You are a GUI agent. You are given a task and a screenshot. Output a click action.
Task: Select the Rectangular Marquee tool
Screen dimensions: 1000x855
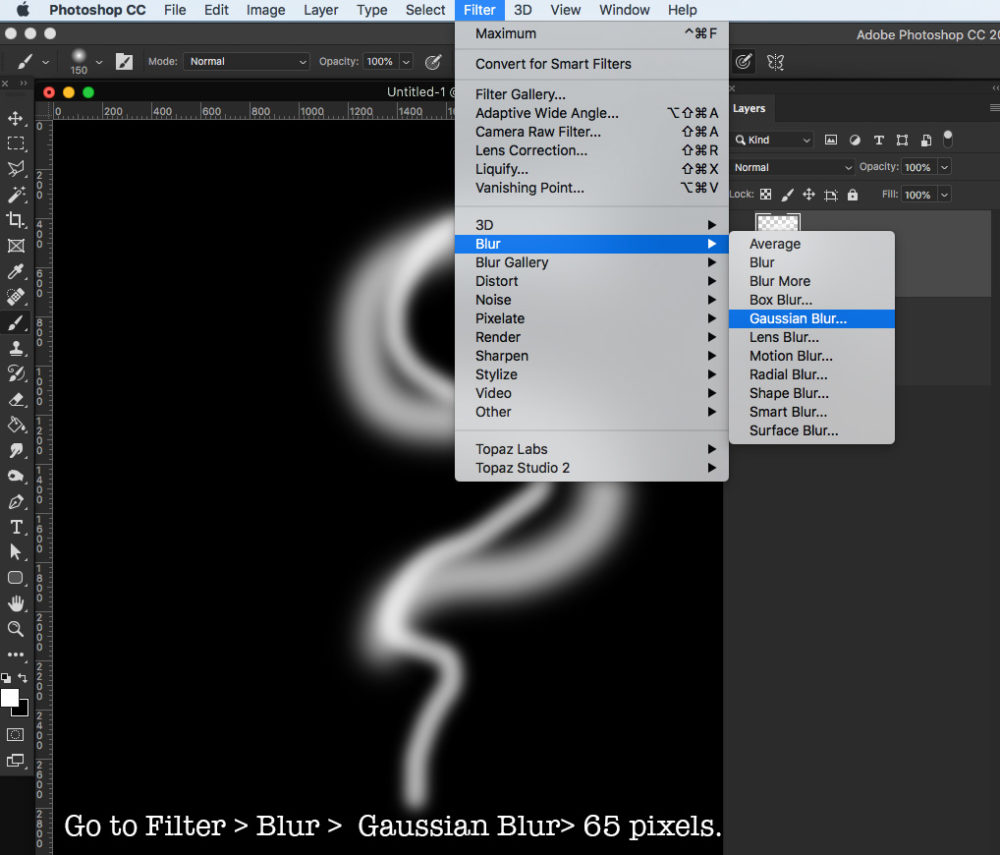[x=15, y=143]
